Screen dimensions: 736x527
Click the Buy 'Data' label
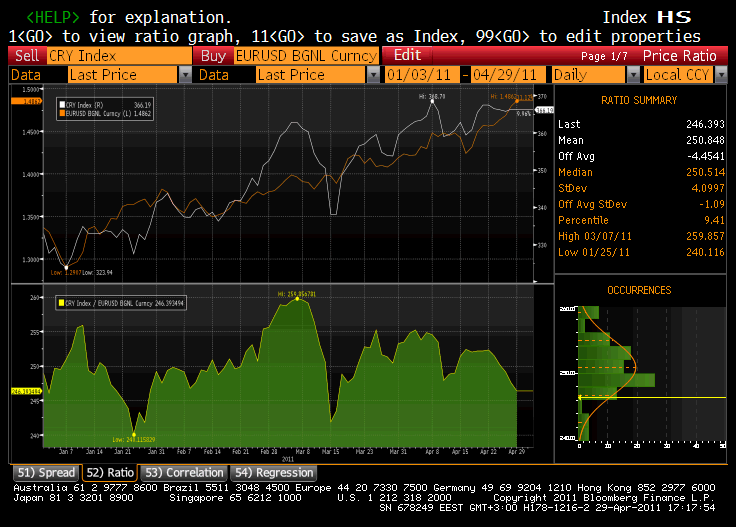point(214,75)
